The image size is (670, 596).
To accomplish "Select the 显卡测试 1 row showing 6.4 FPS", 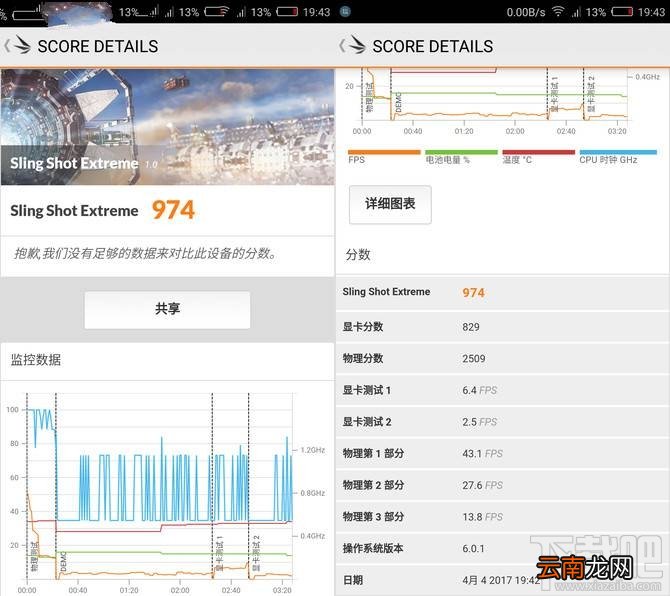I will coord(502,390).
